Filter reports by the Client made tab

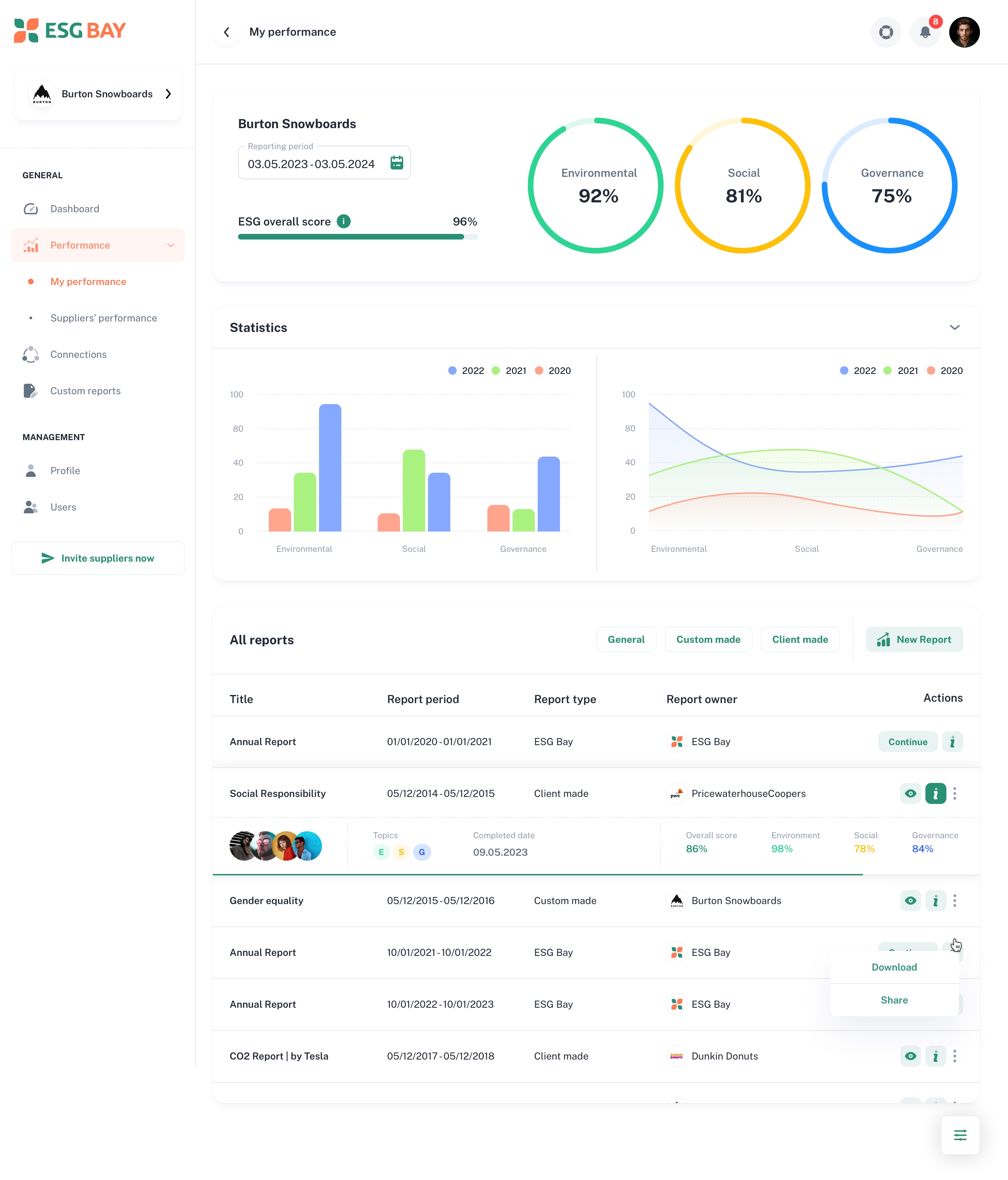point(800,640)
